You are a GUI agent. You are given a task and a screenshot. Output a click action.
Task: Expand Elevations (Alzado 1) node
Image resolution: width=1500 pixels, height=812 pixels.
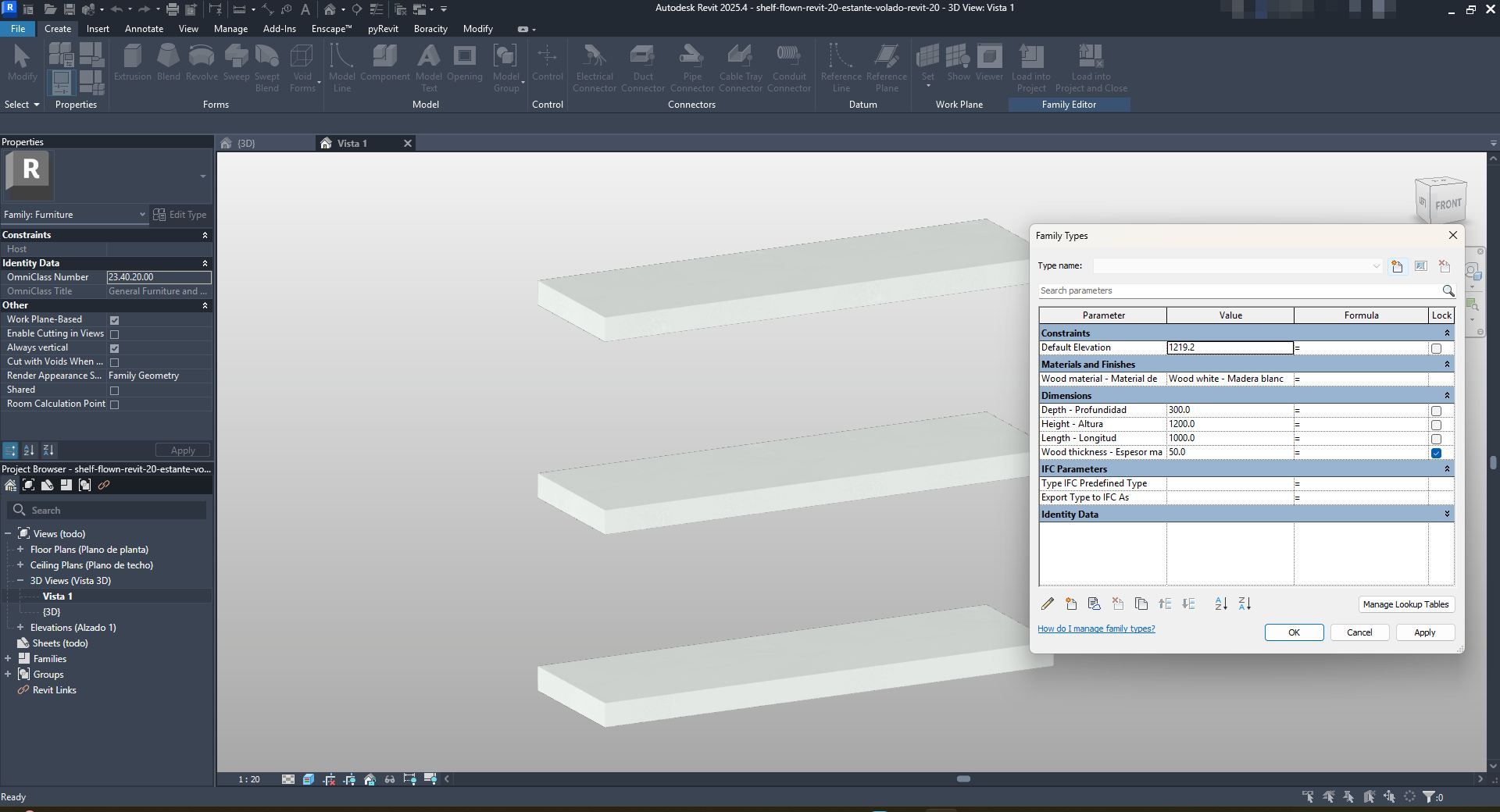click(20, 628)
